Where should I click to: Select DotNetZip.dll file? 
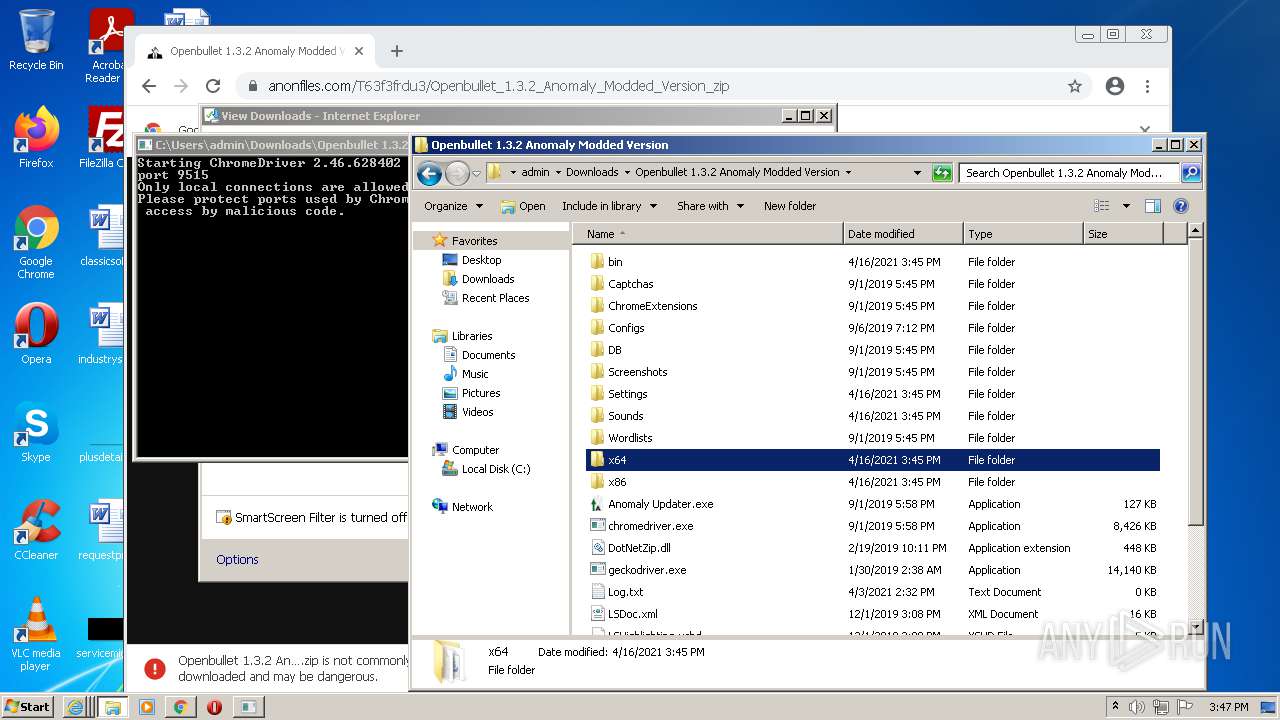639,548
